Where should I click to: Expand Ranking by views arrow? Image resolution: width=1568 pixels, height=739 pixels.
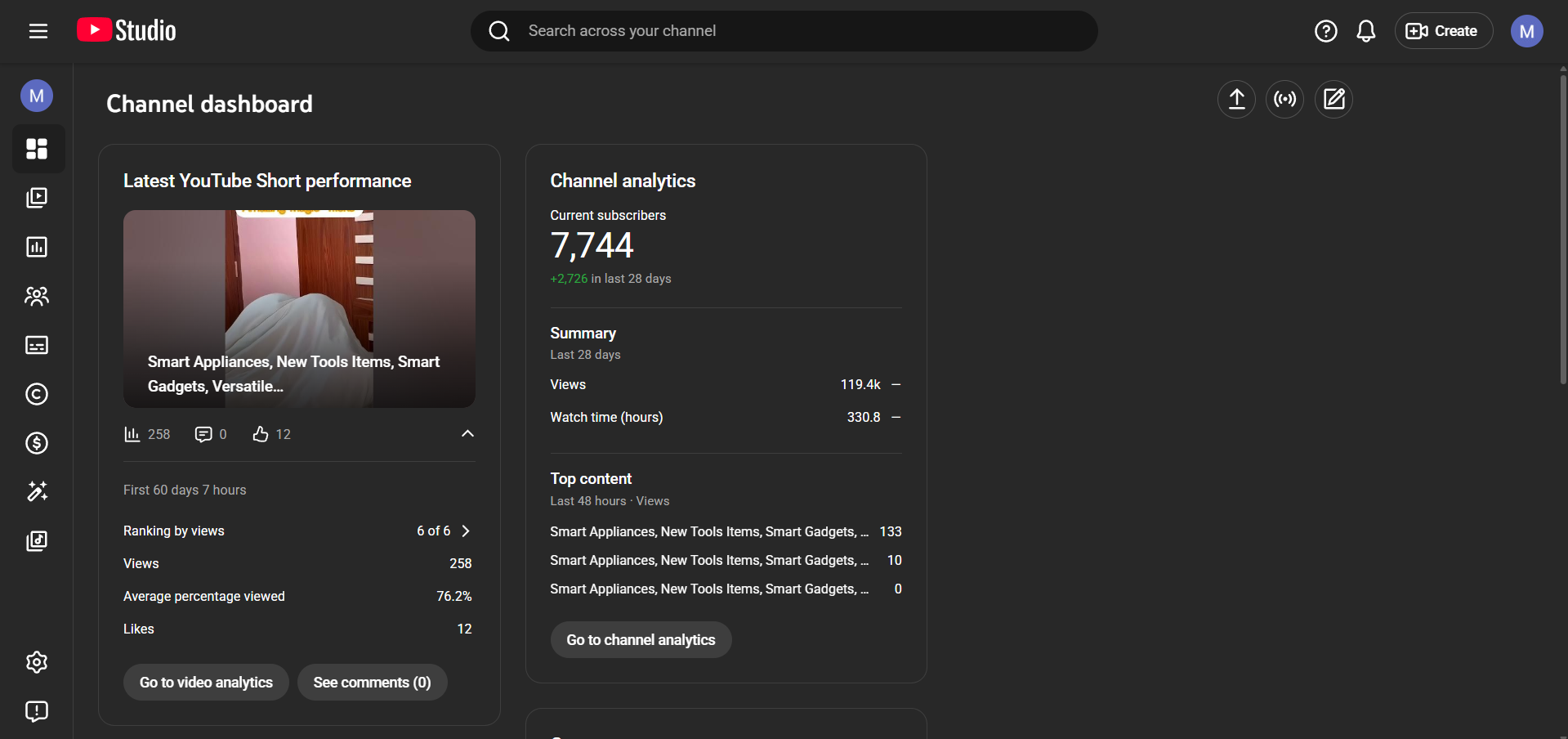click(466, 531)
